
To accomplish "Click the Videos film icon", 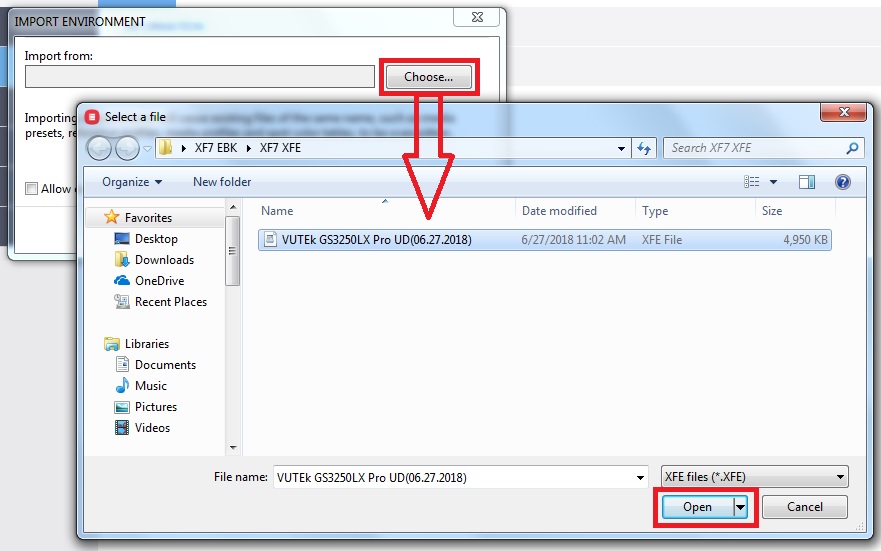I will [121, 427].
